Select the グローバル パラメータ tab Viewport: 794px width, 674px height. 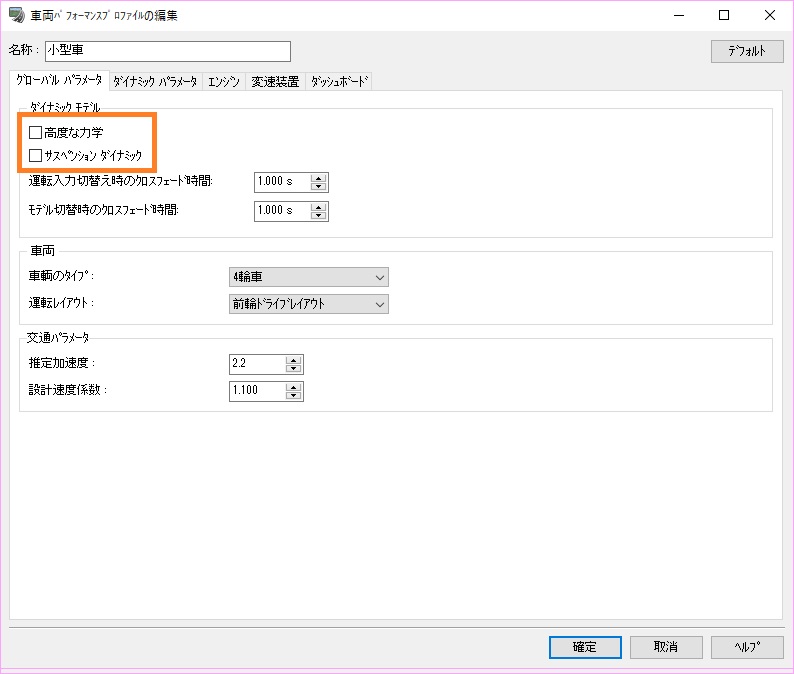coord(59,80)
